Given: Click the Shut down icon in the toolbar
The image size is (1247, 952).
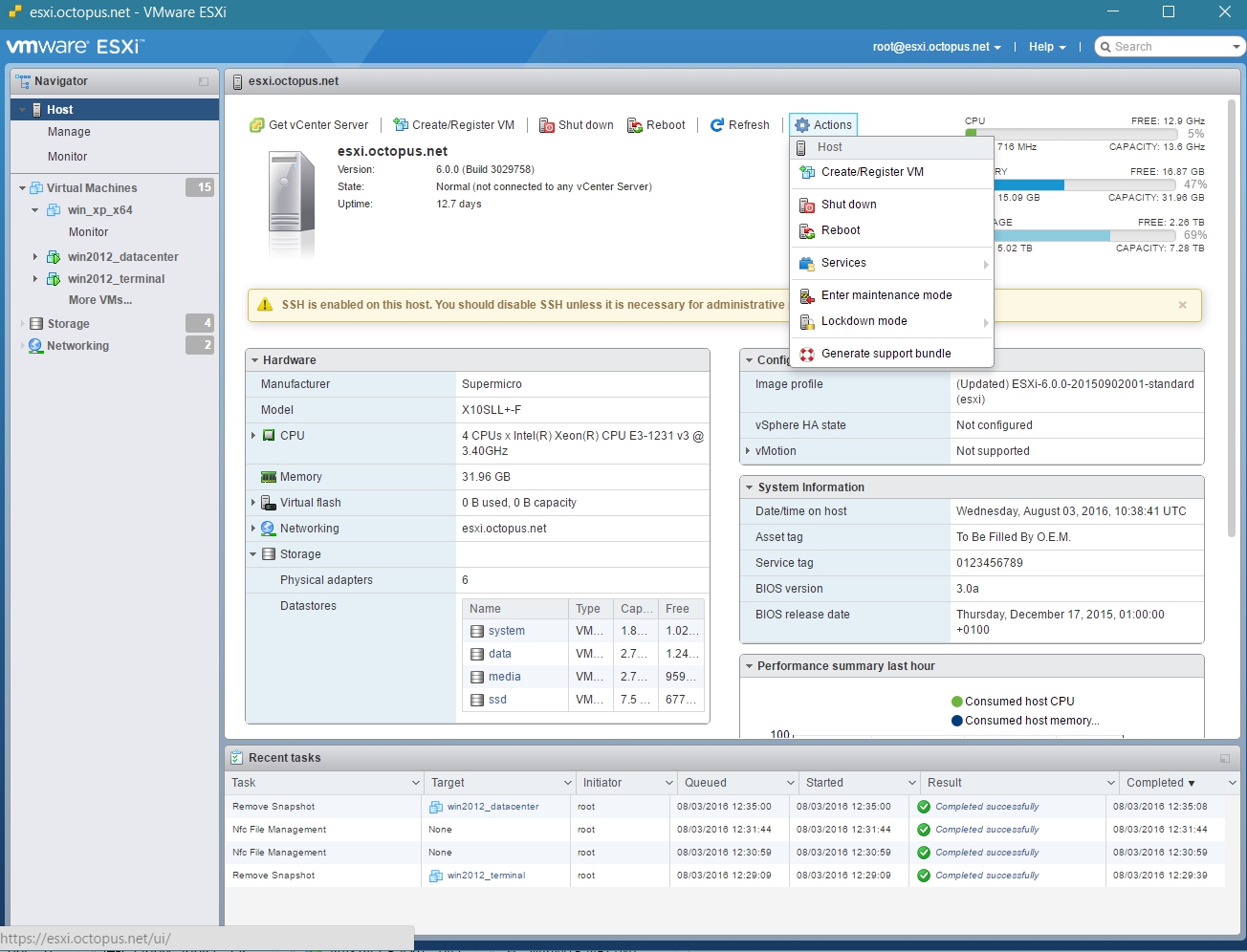Looking at the screenshot, I should 547,125.
